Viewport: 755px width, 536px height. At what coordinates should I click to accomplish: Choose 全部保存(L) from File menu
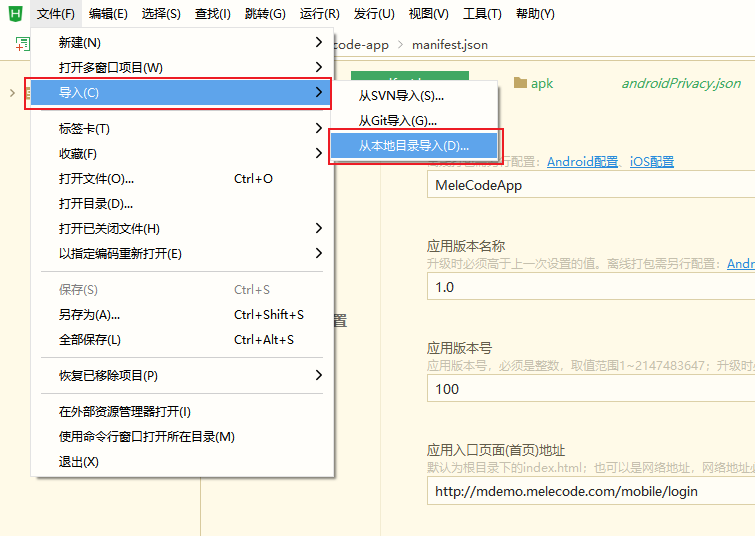click(x=90, y=340)
